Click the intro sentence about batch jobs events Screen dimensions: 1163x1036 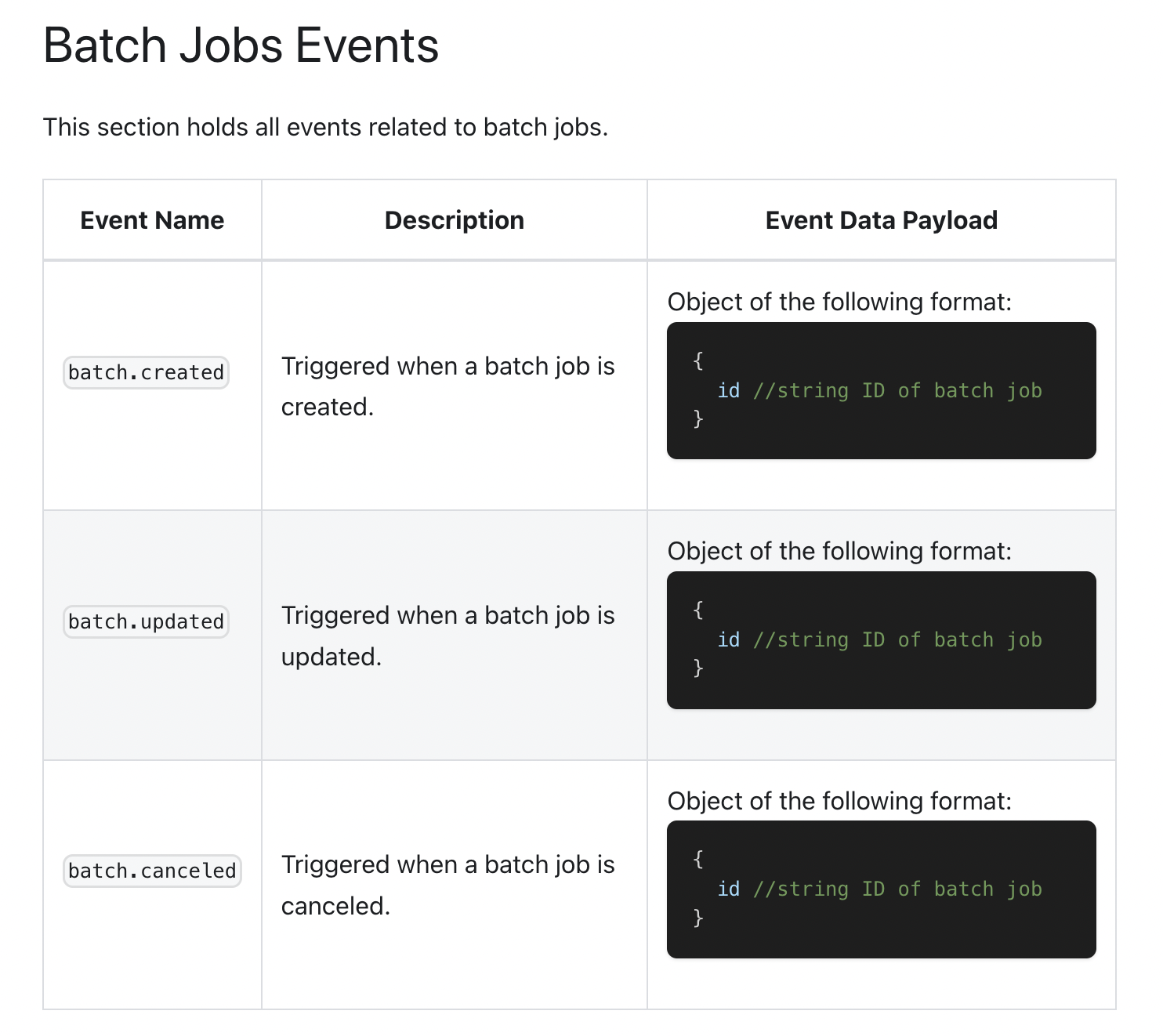[325, 127]
